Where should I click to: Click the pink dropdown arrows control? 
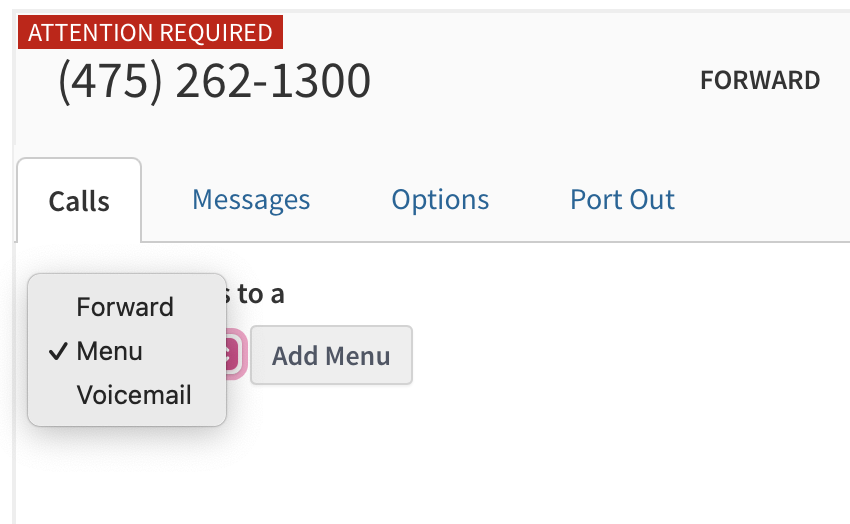tap(234, 354)
